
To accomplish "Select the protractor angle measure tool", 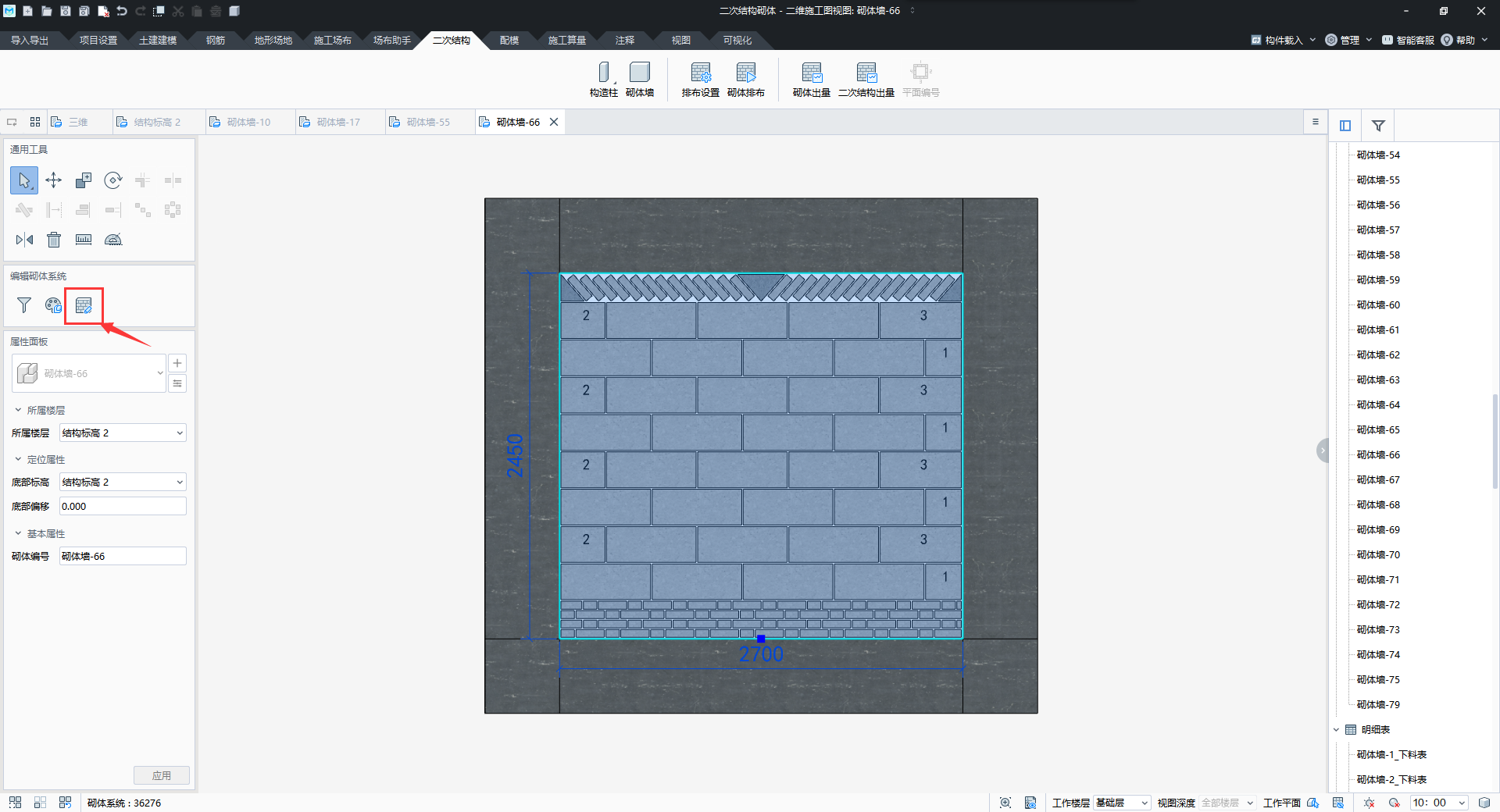I will tap(113, 240).
